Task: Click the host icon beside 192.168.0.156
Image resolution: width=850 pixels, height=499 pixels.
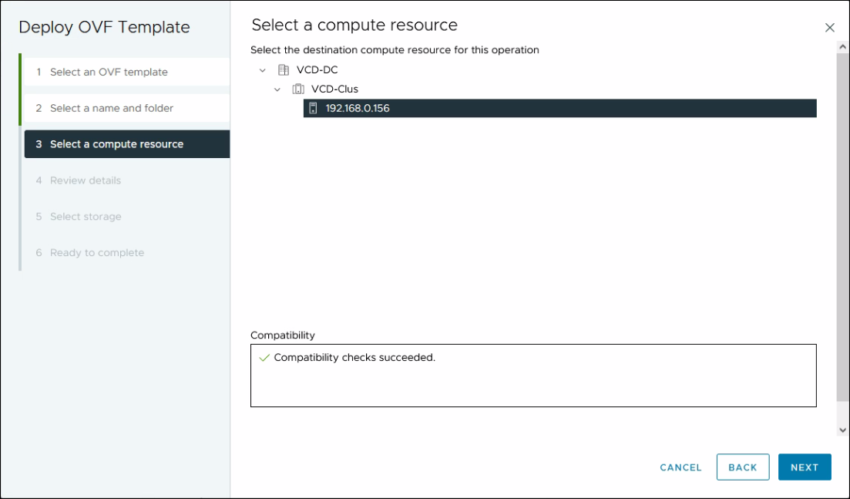Action: click(313, 108)
